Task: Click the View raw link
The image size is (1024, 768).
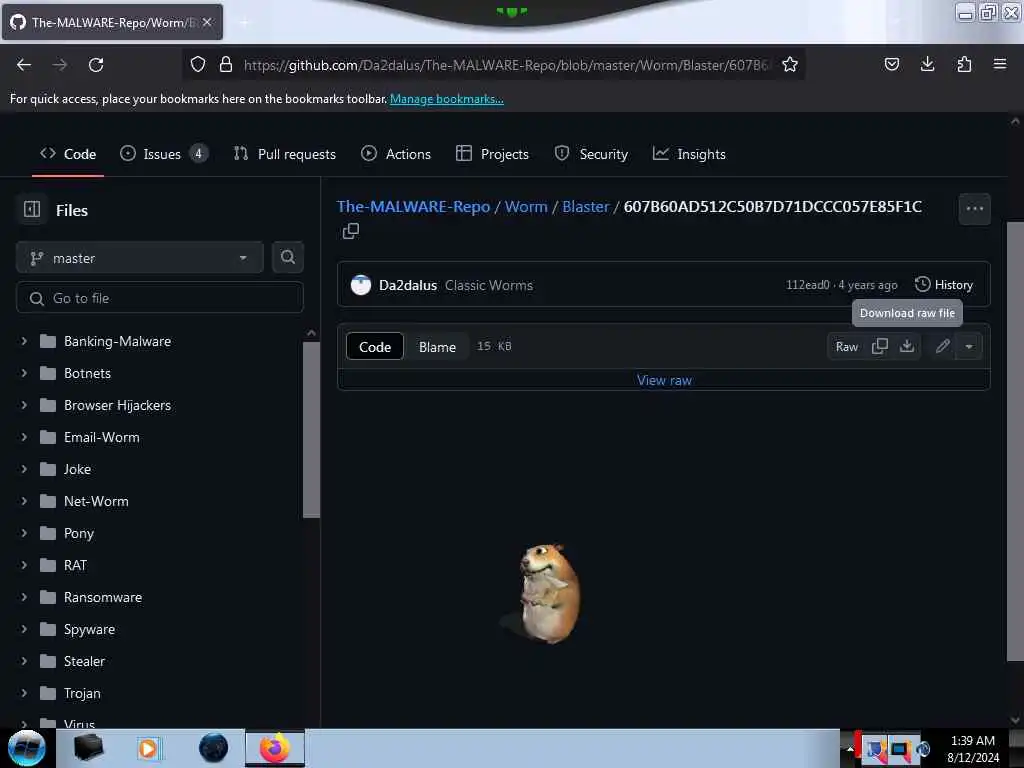Action: pos(664,380)
